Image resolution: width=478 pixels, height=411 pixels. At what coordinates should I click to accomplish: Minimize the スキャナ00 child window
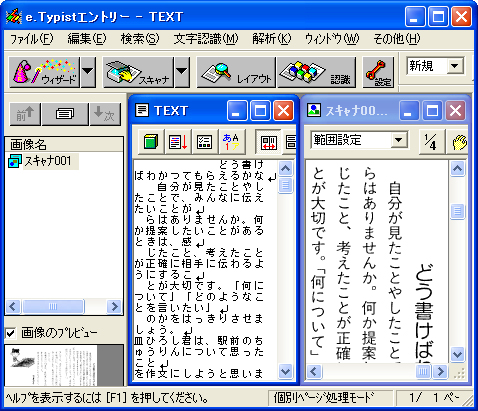coord(409,111)
